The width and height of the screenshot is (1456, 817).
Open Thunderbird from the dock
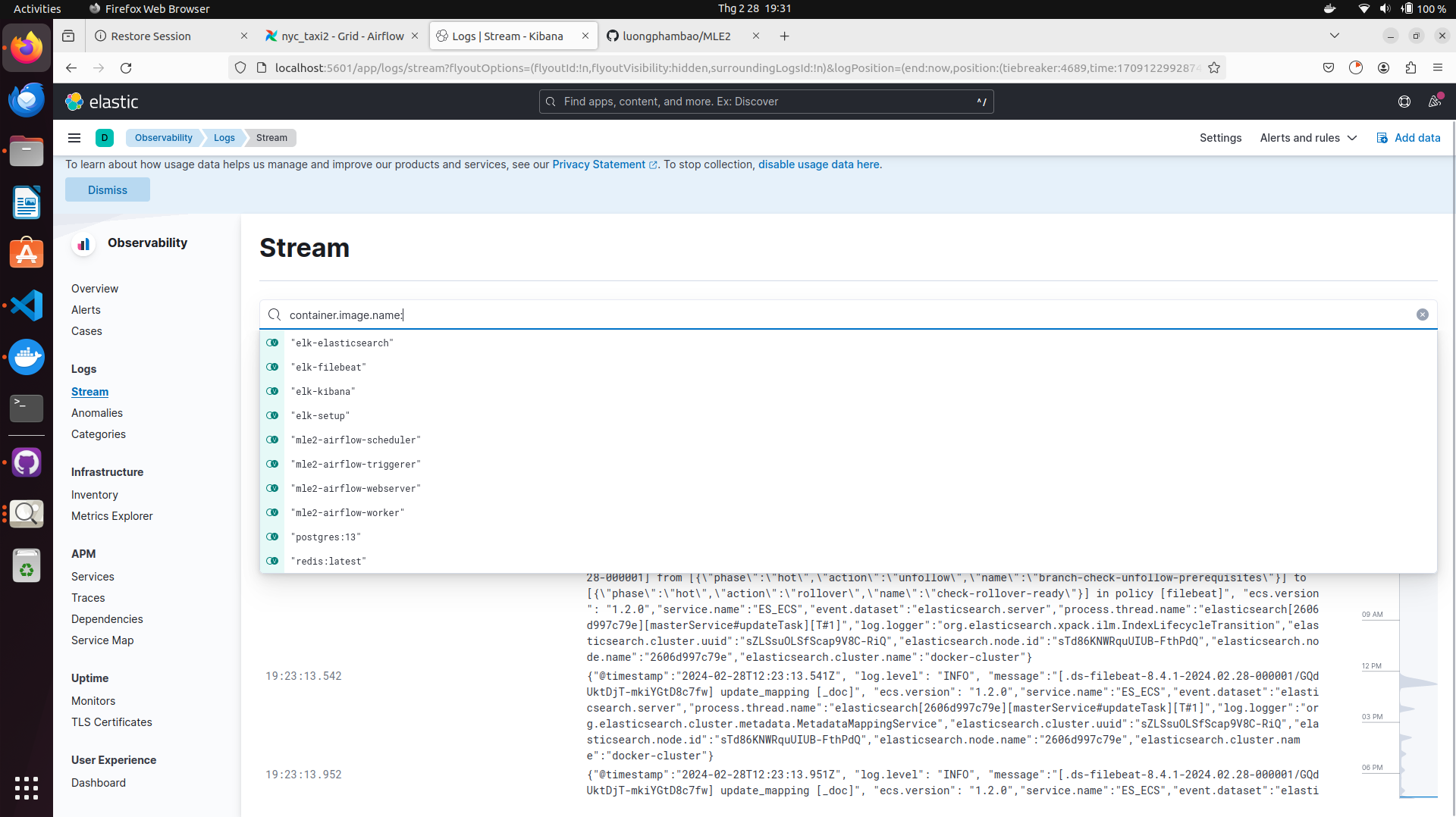click(x=27, y=99)
